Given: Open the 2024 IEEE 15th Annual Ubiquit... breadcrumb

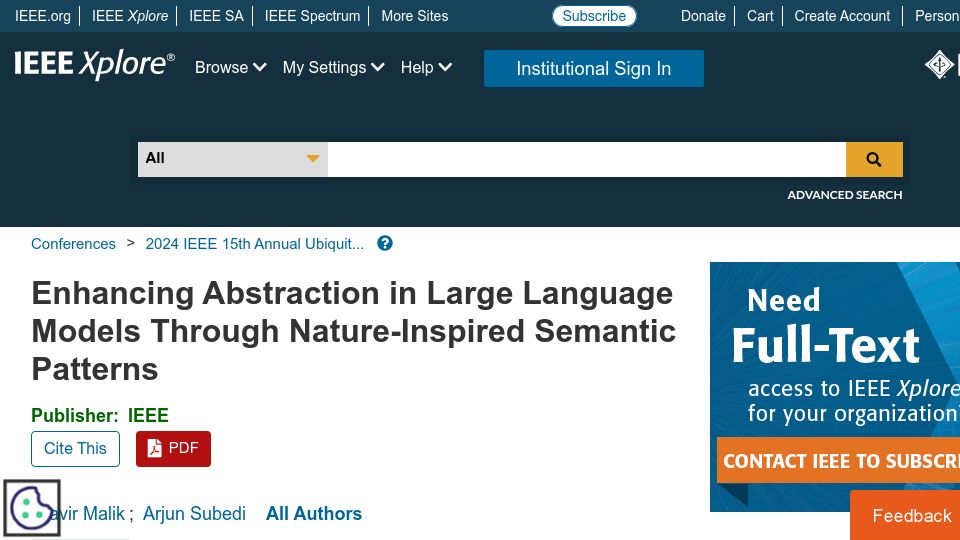Looking at the screenshot, I should click(x=255, y=244).
